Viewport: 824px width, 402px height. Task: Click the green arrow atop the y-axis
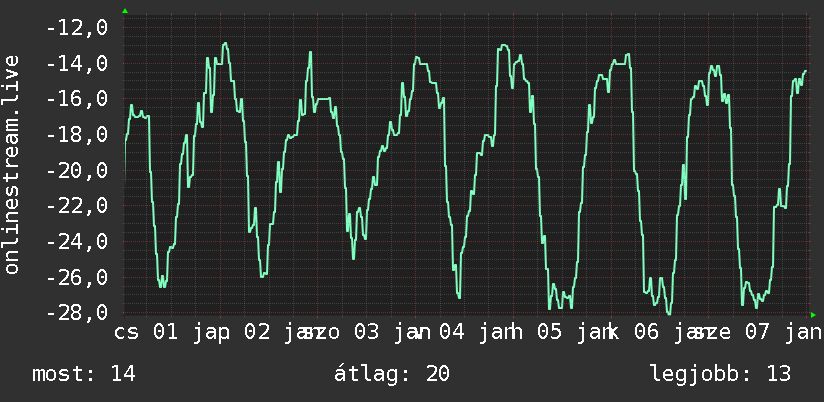coord(125,11)
